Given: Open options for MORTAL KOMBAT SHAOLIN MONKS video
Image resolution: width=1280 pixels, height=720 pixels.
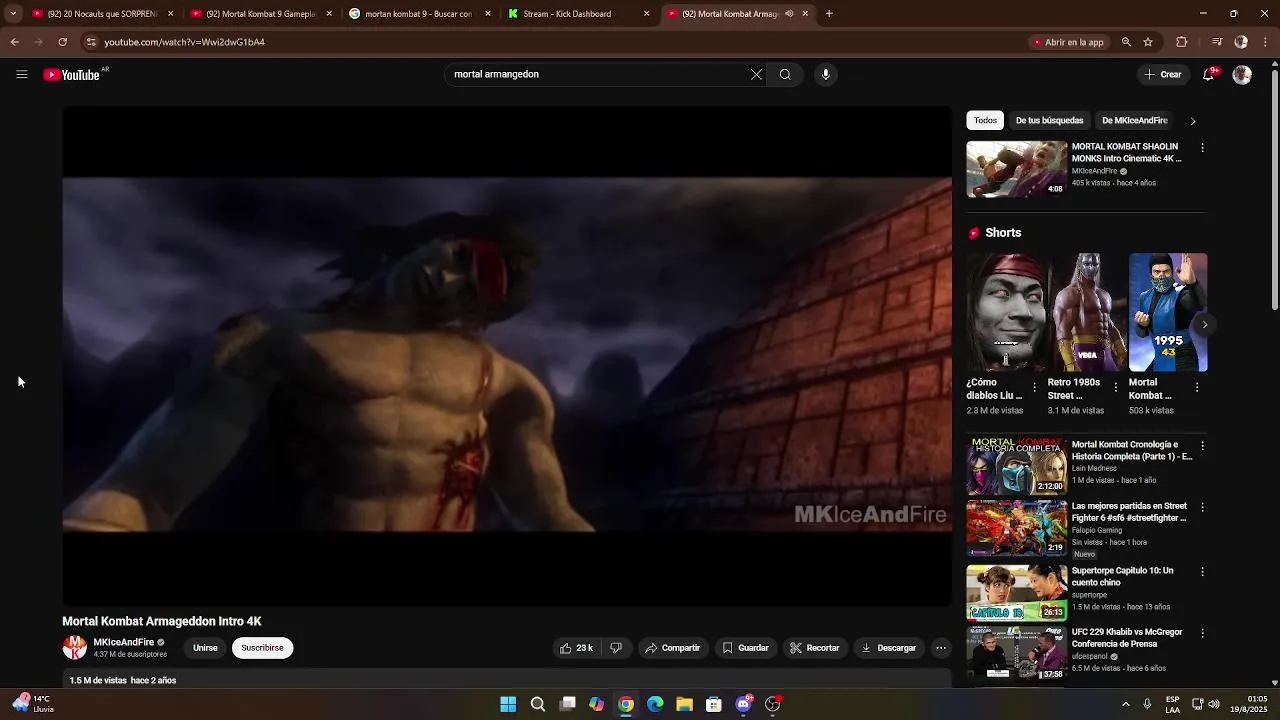Looking at the screenshot, I should 1202,148.
